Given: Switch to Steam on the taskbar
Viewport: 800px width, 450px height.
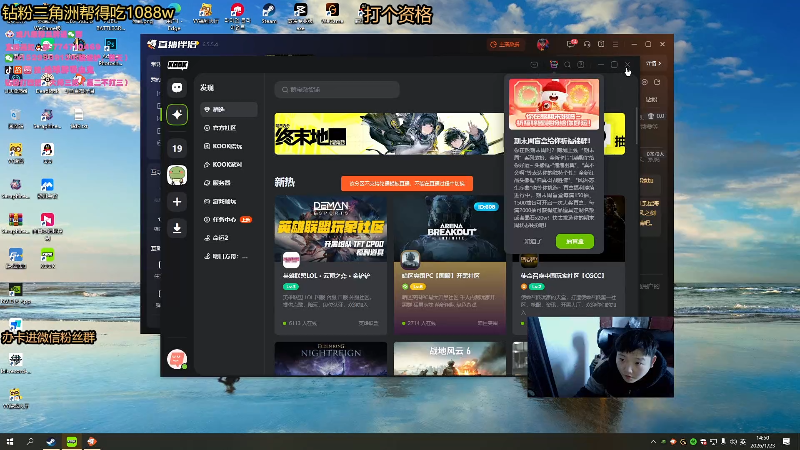Looking at the screenshot, I should (x=51, y=442).
